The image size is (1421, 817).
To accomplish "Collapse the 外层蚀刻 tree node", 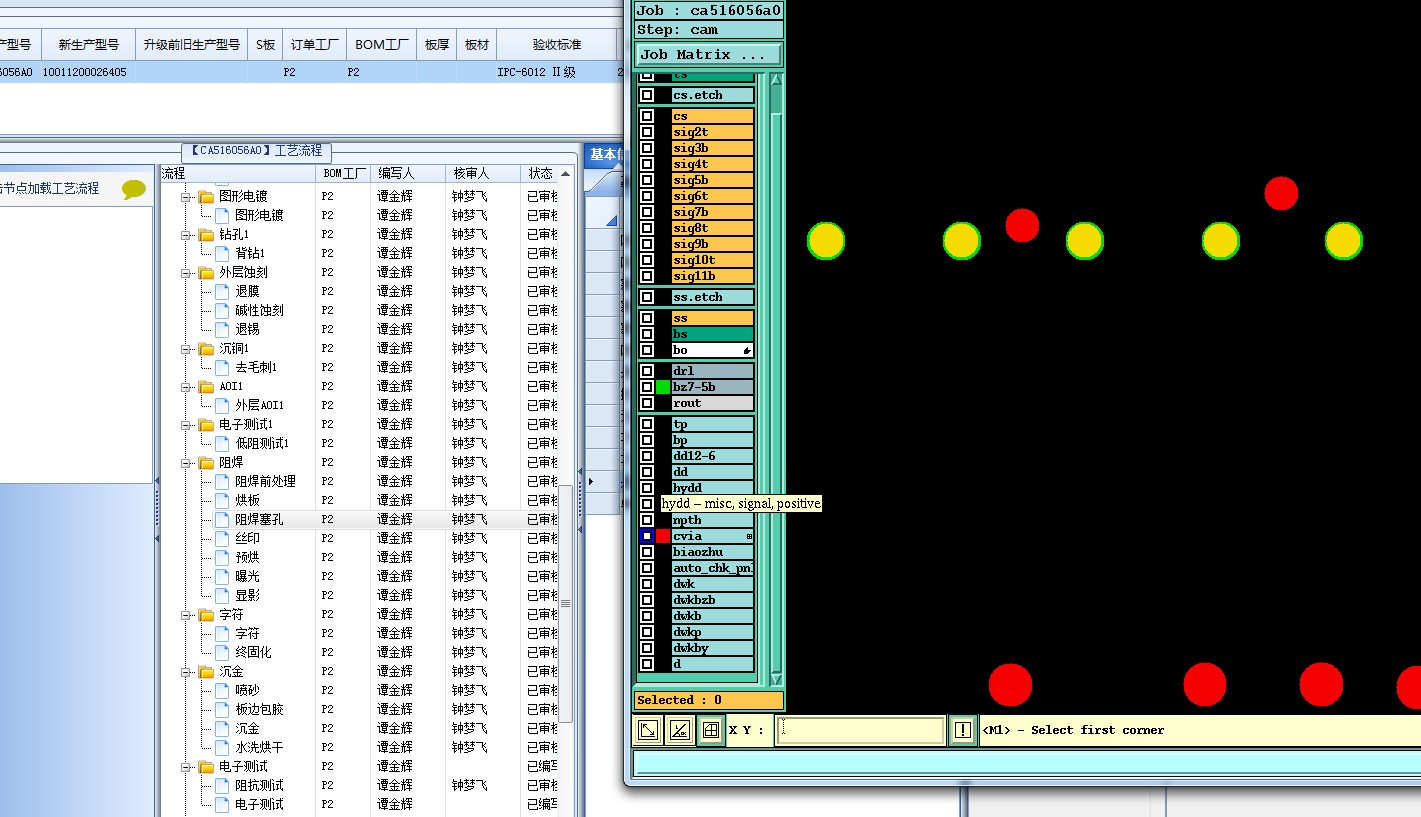I will (x=186, y=272).
